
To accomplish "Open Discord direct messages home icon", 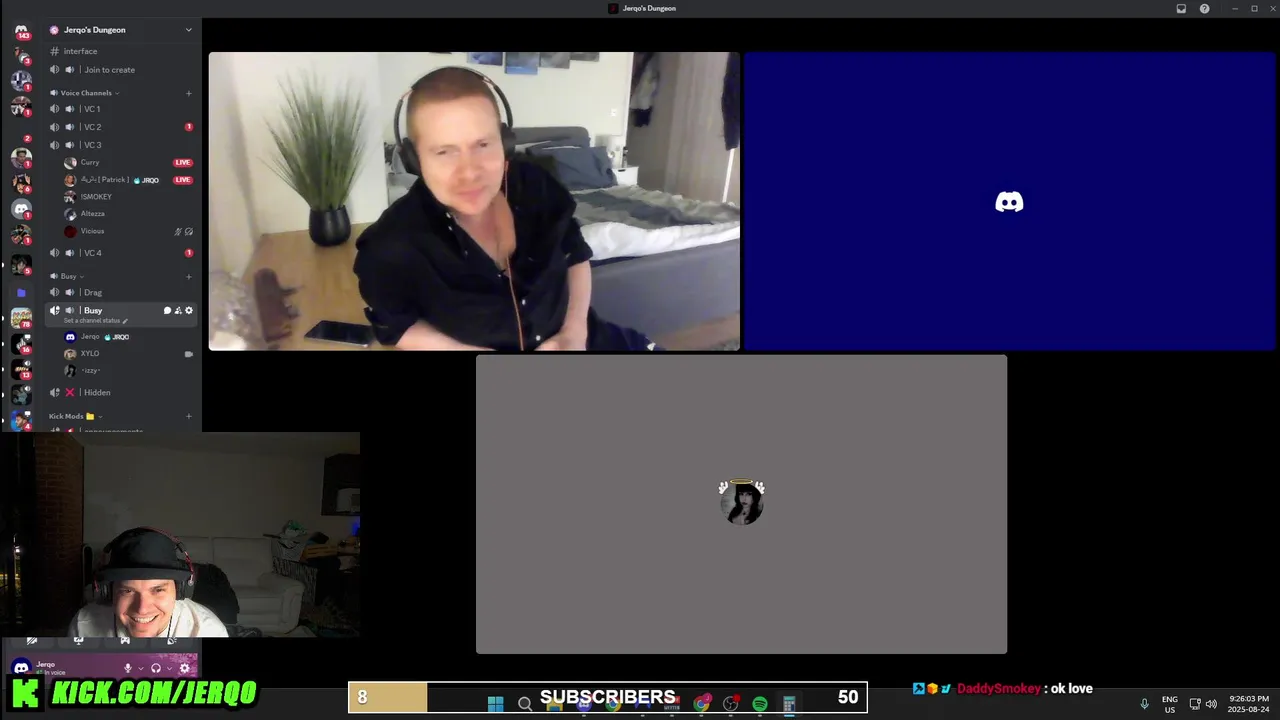I will coord(21,32).
